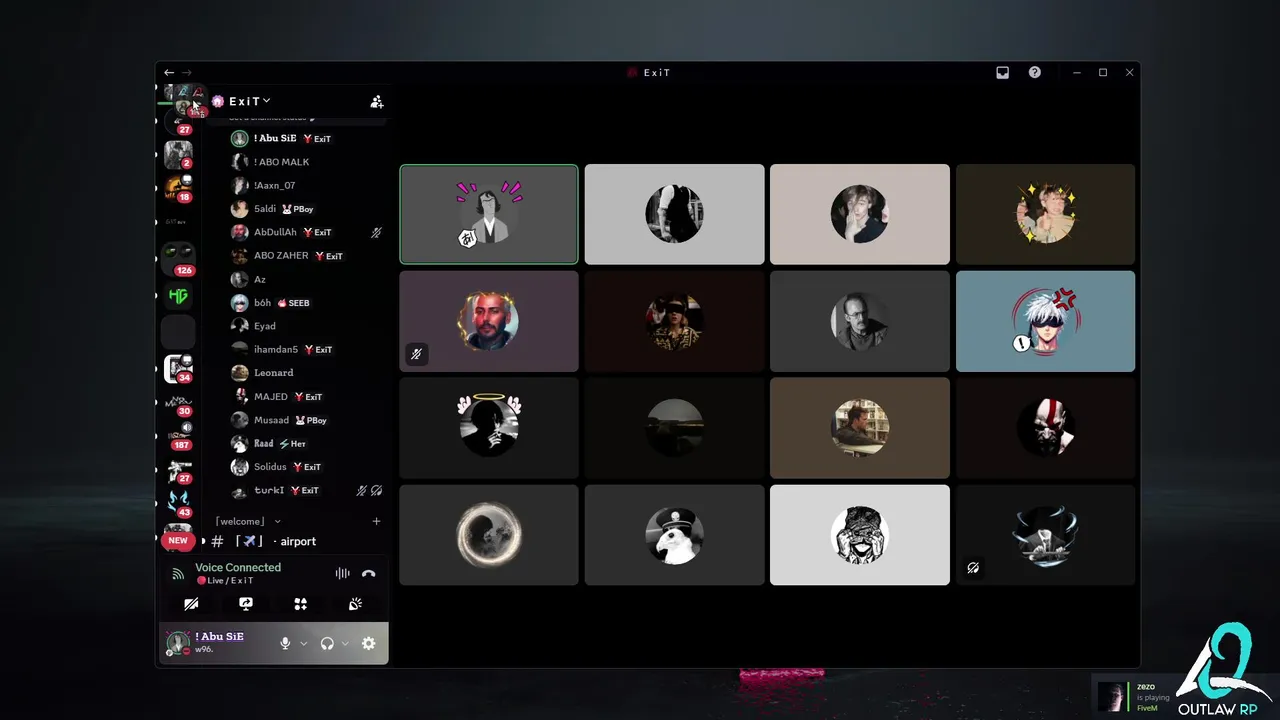The width and height of the screenshot is (1280, 720).
Task: Select voice member ihamdan5
Action: (307, 349)
